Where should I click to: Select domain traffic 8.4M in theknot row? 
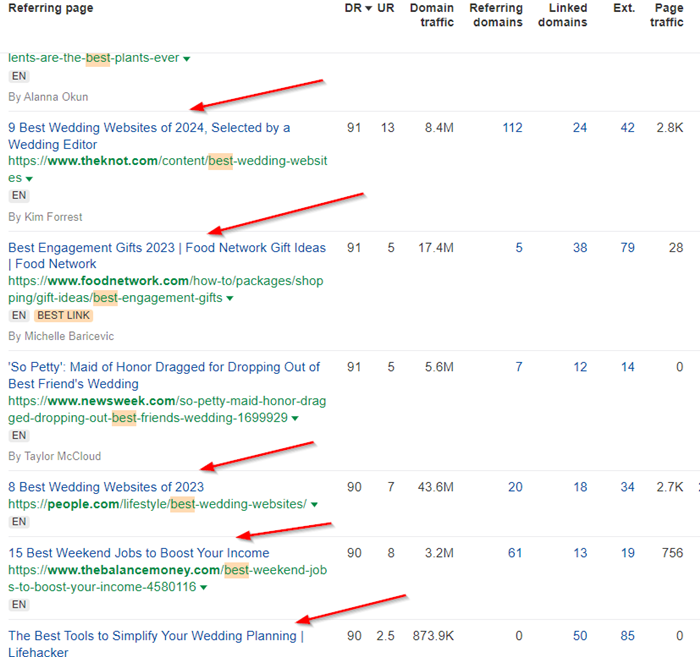tap(439, 128)
